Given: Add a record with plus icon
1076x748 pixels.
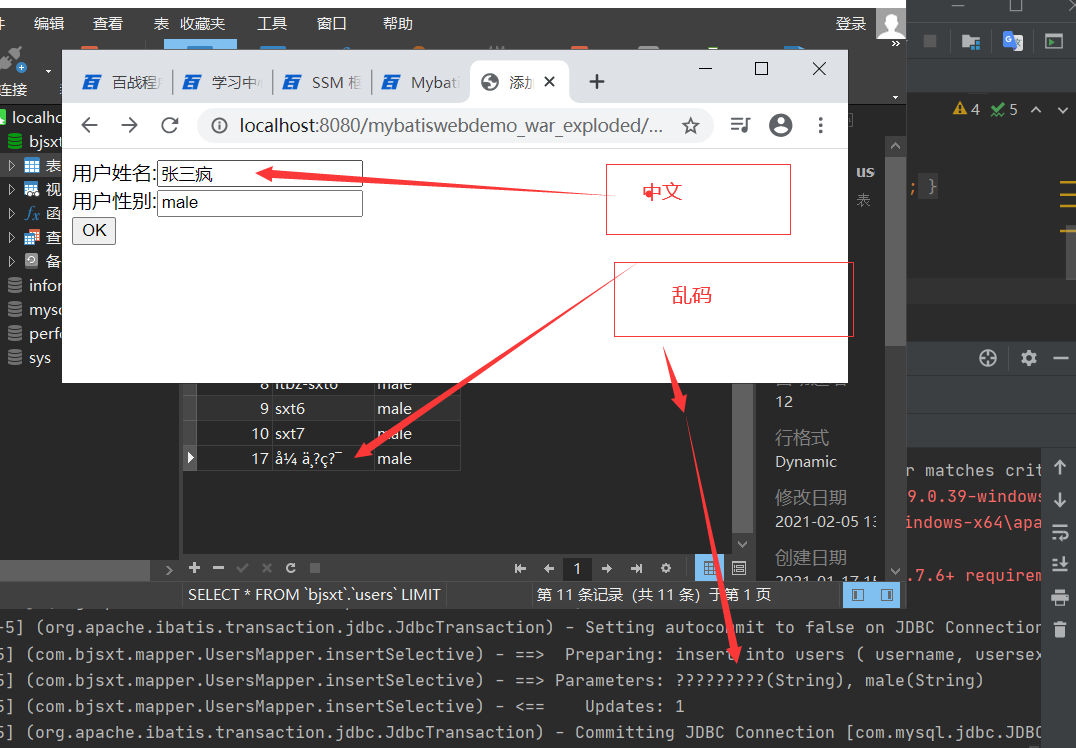Looking at the screenshot, I should tap(194, 568).
